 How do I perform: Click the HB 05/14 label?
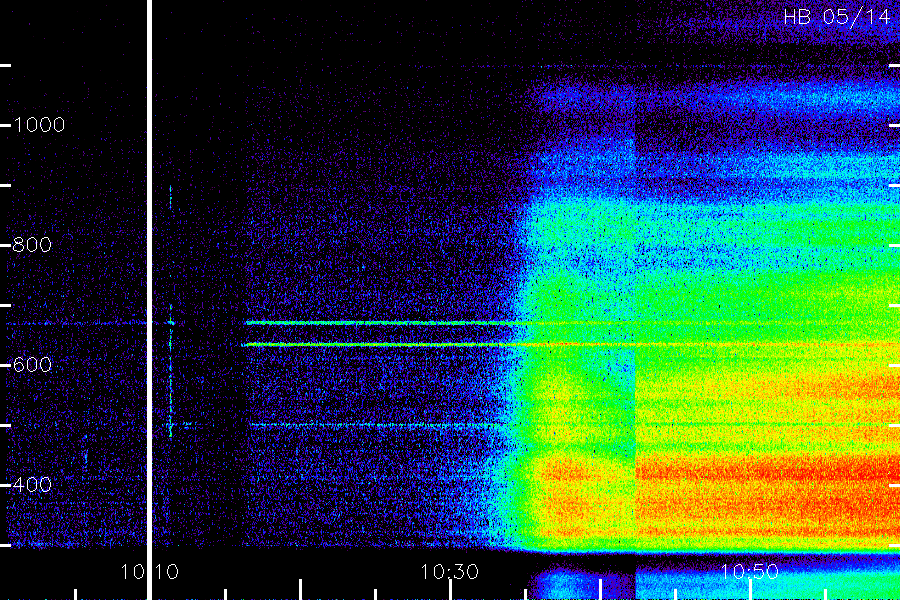[836, 17]
